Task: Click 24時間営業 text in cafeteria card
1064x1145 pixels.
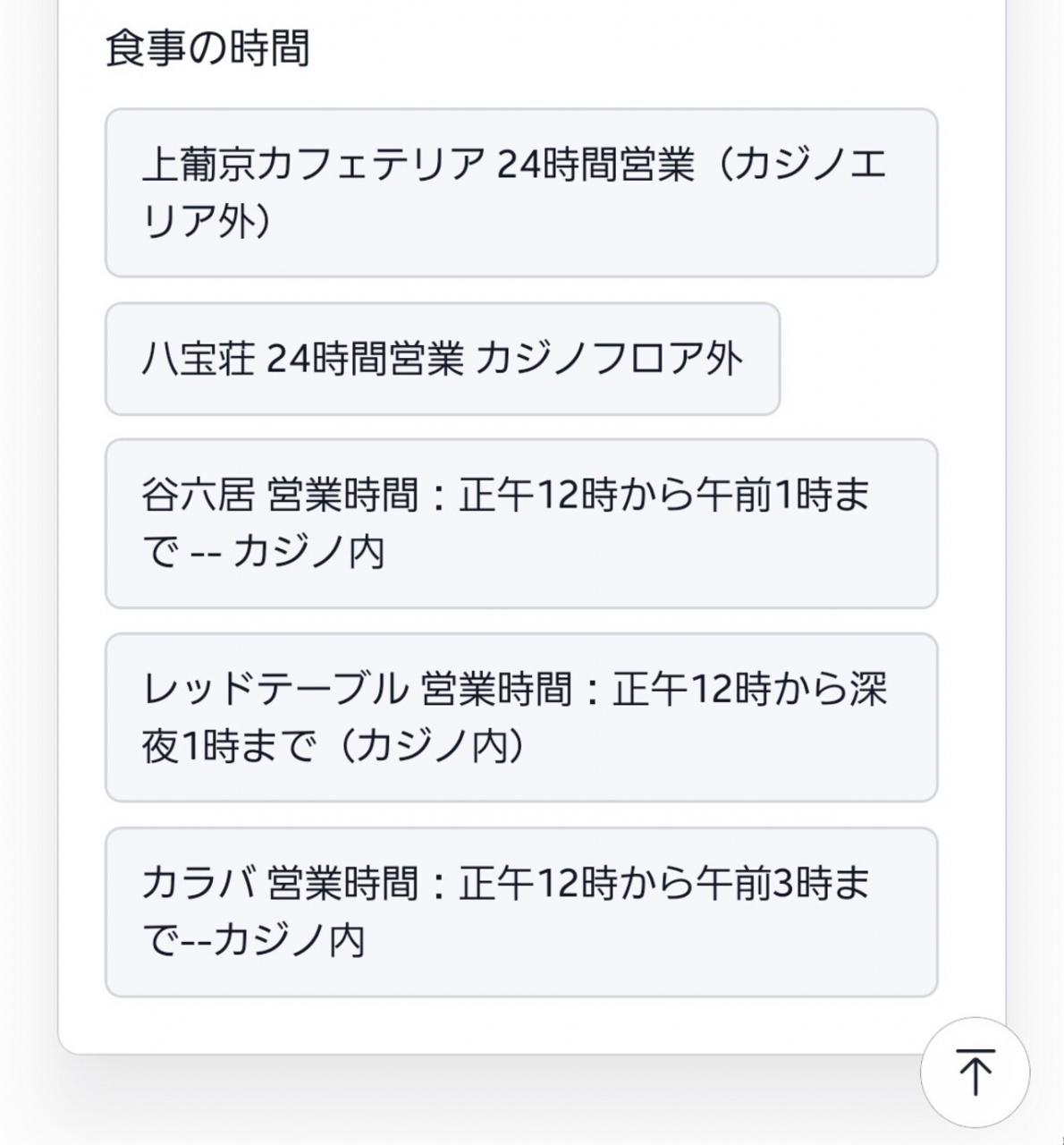Action: [x=595, y=165]
